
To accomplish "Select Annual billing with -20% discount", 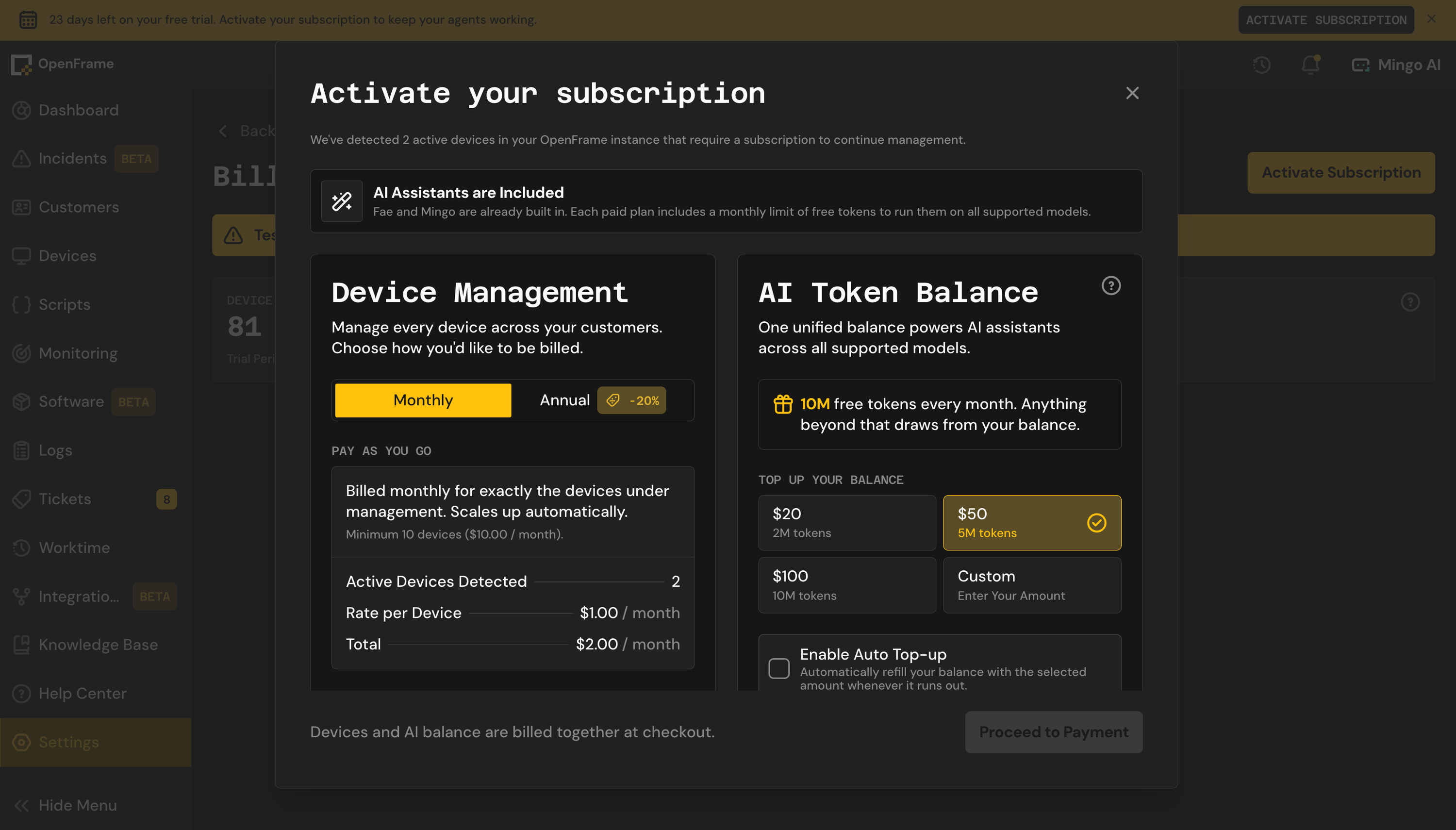I will [602, 400].
